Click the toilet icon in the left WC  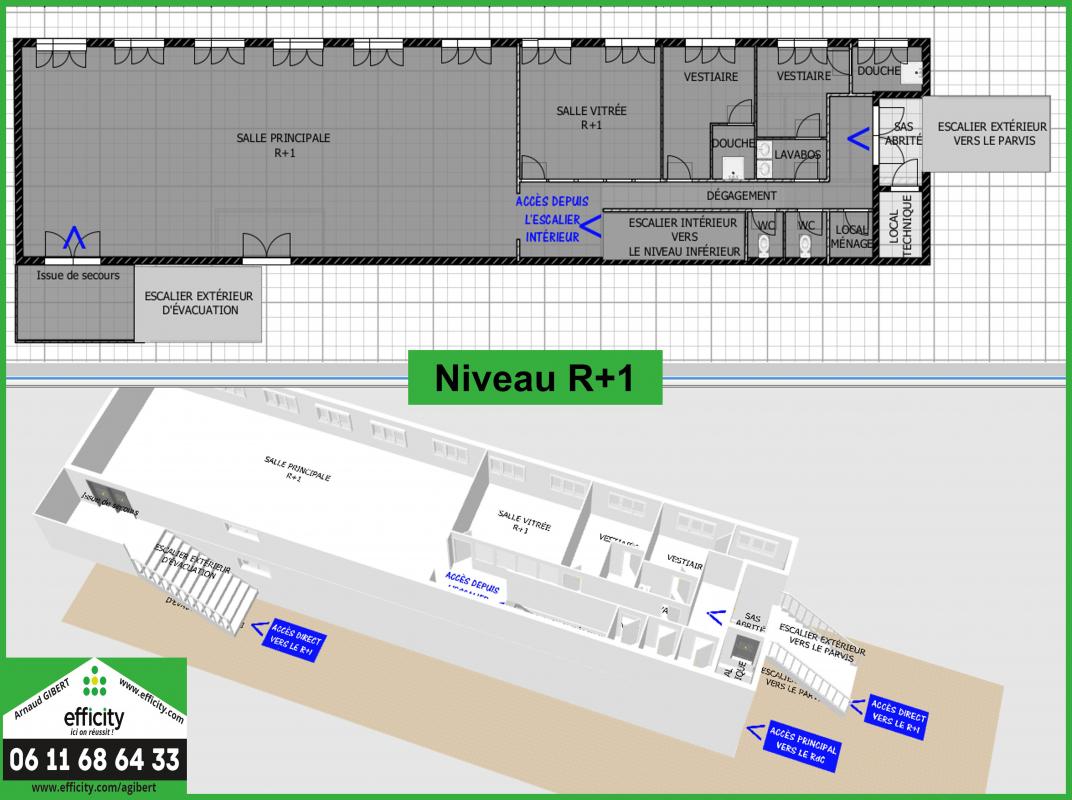tap(766, 246)
